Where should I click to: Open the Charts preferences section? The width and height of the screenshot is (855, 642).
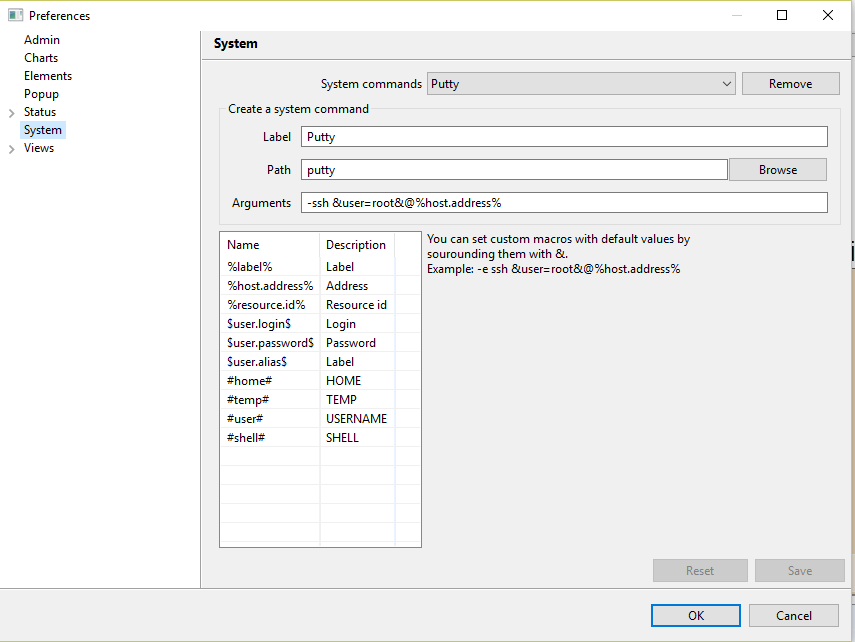[x=40, y=57]
